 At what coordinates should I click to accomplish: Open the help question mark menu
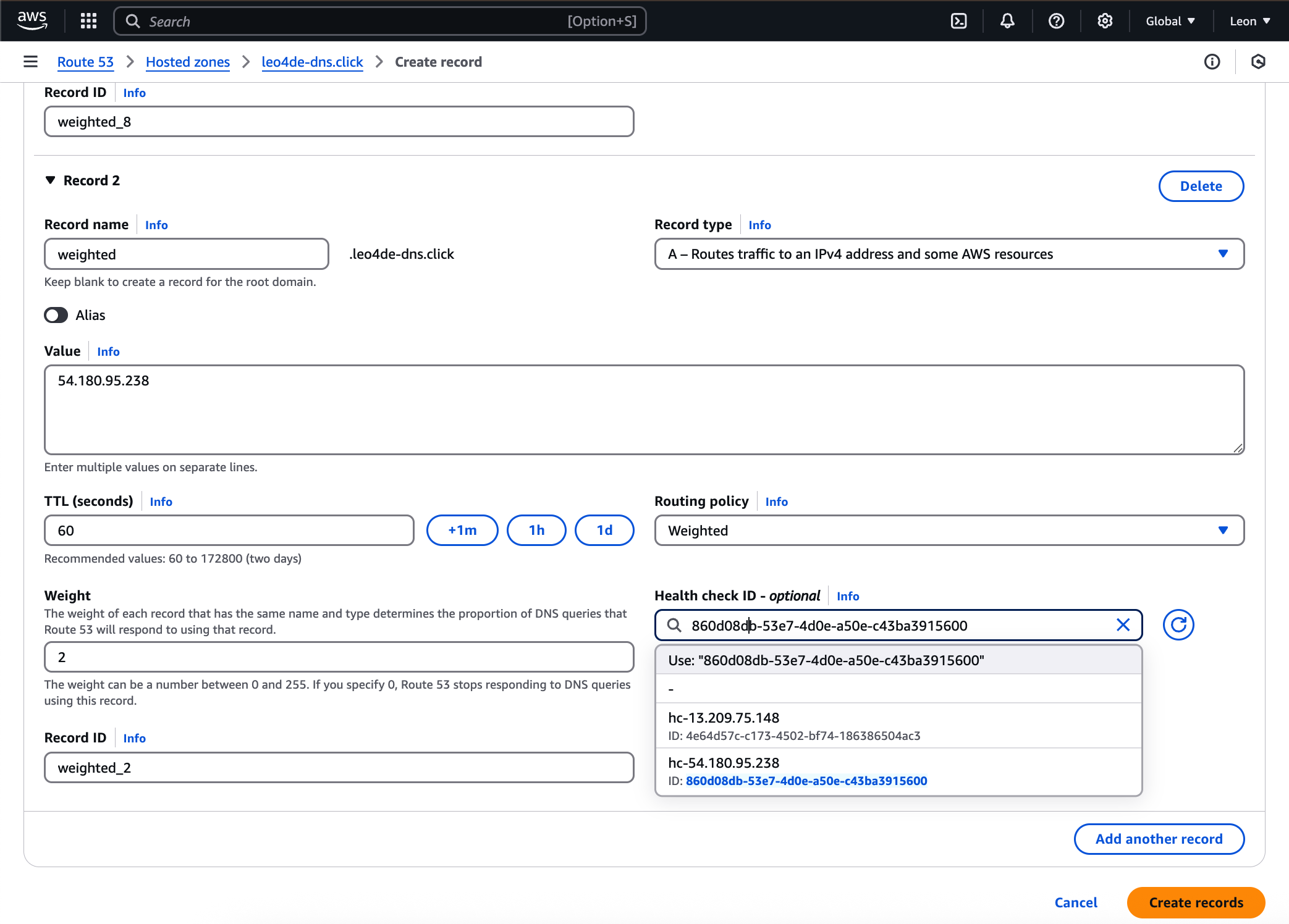tap(1056, 21)
